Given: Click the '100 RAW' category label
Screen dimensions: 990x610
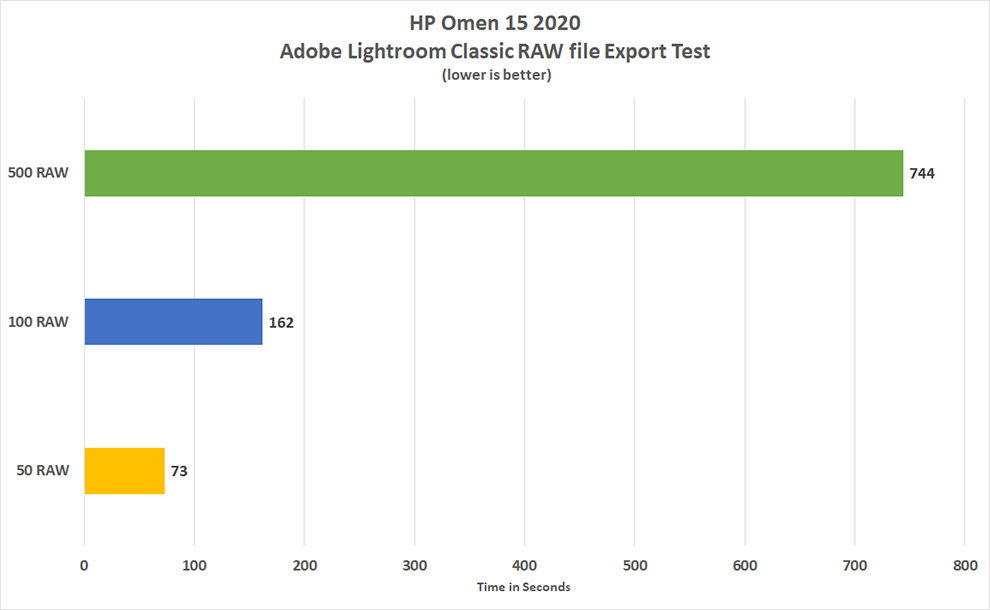Looking at the screenshot, I should (x=38, y=321).
